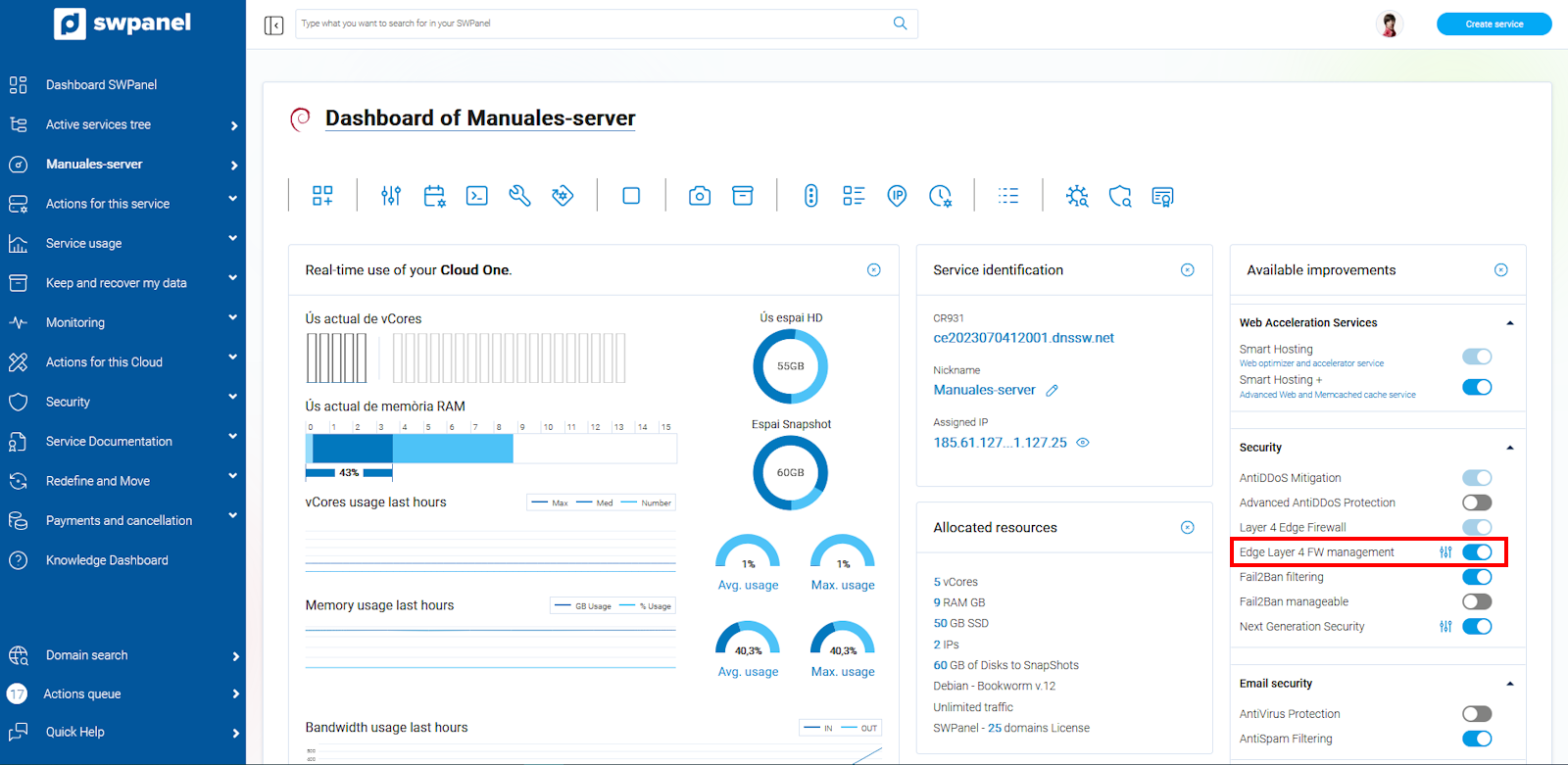Open settings icon for Edge Layer 4 FW management

coord(1445,552)
